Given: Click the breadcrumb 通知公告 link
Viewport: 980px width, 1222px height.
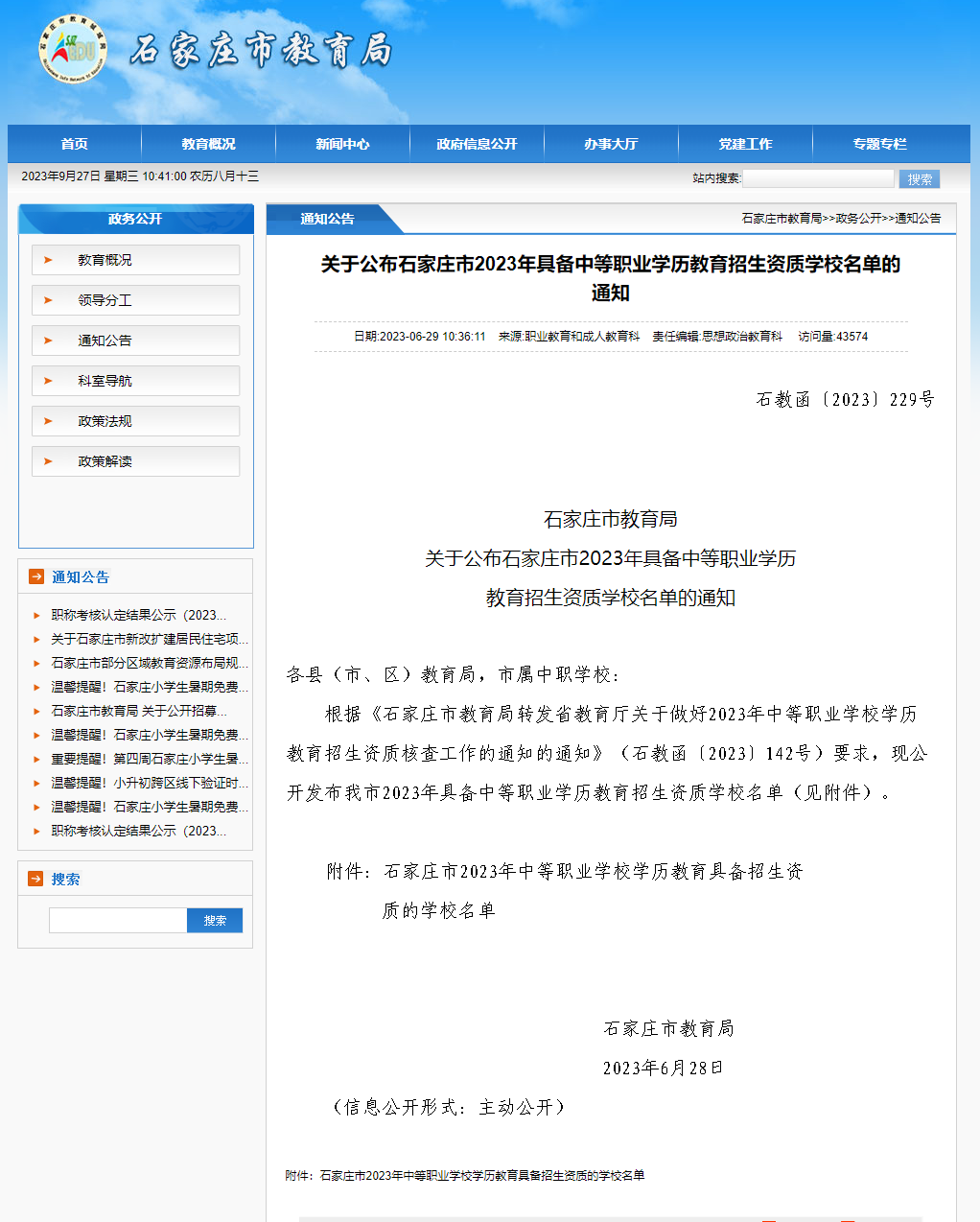Looking at the screenshot, I should pos(918,219).
